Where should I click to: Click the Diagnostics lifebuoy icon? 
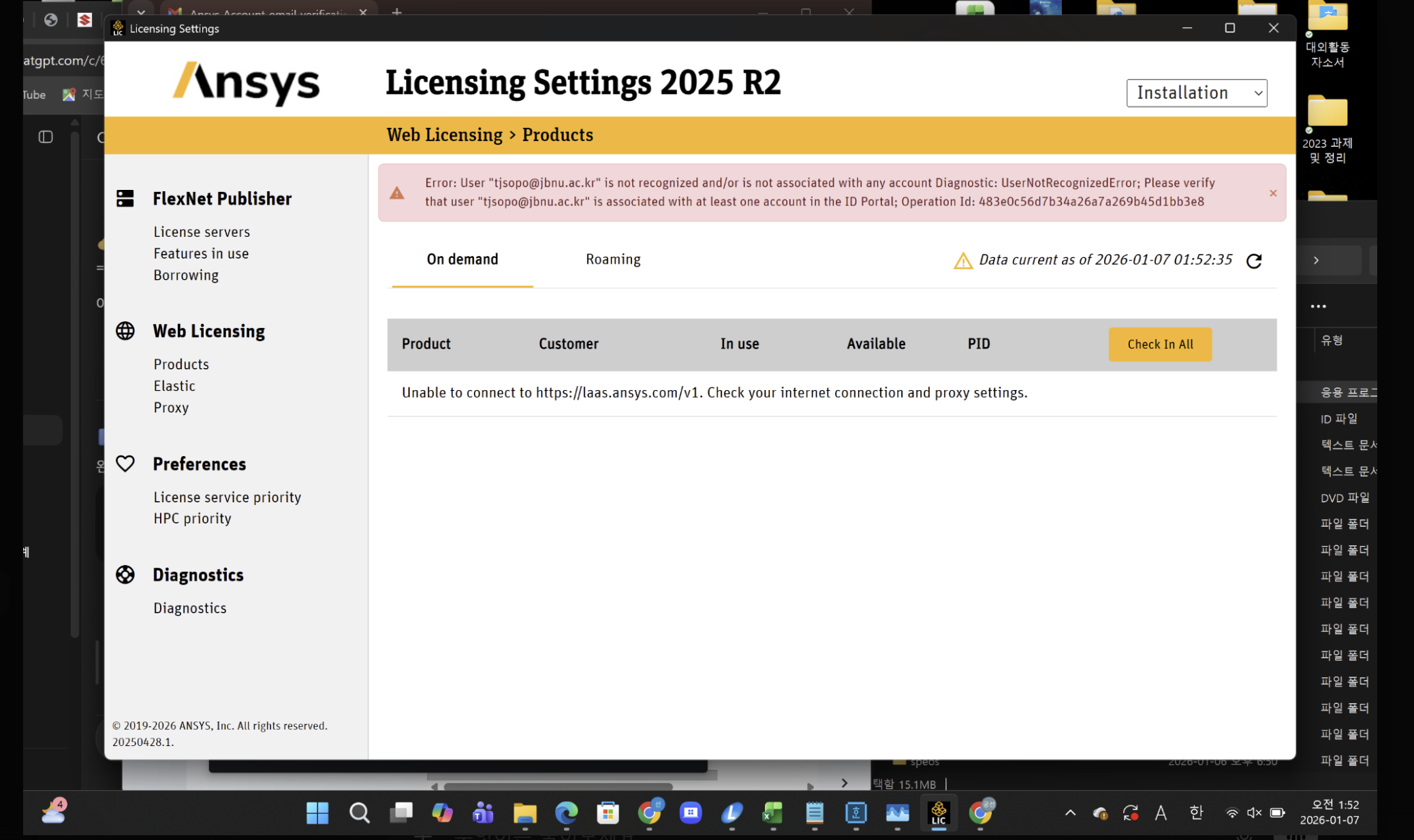tap(125, 575)
